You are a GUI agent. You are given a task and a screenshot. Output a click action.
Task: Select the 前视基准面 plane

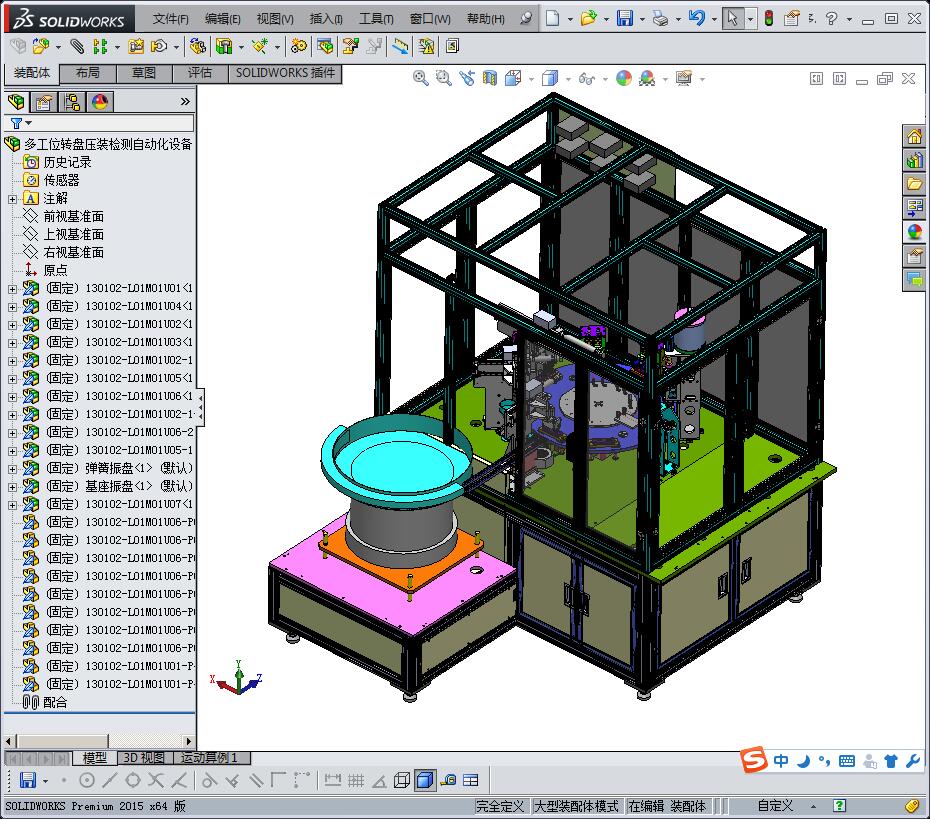[x=74, y=216]
